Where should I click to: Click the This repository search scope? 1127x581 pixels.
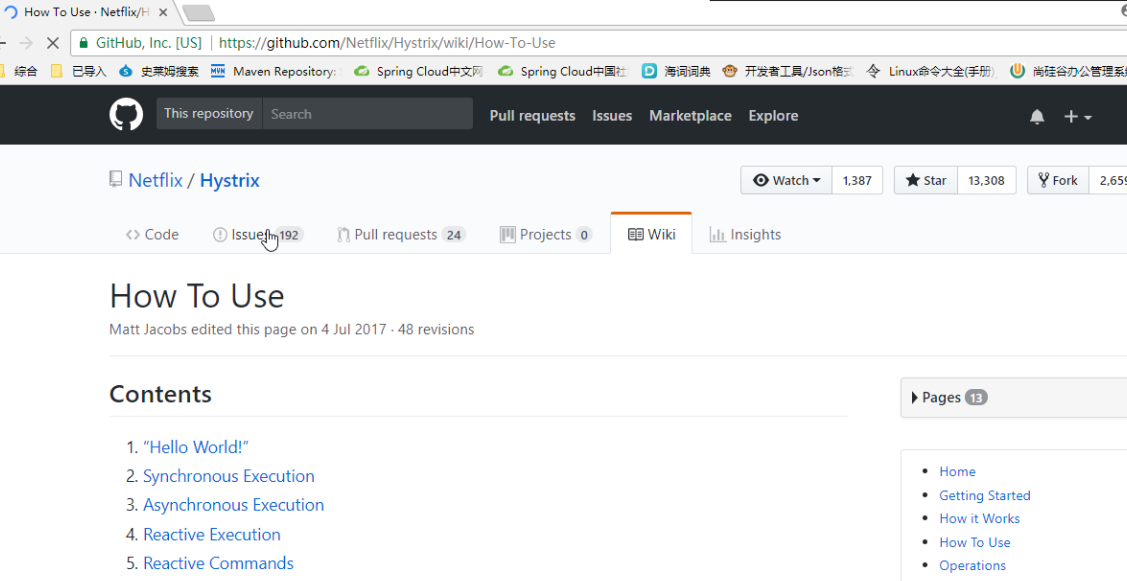click(x=208, y=114)
